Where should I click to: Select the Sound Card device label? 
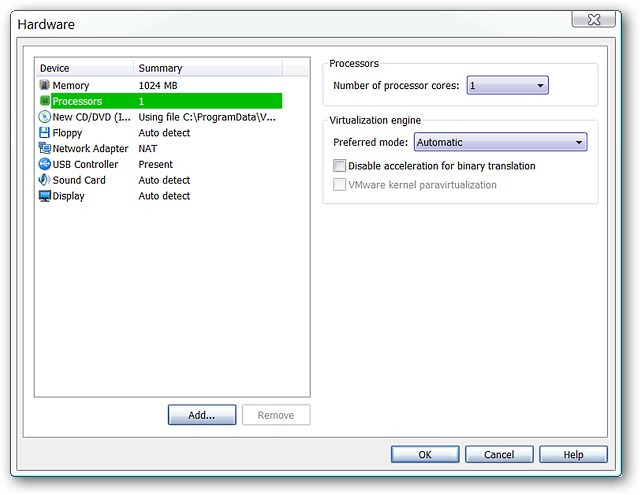coord(79,180)
